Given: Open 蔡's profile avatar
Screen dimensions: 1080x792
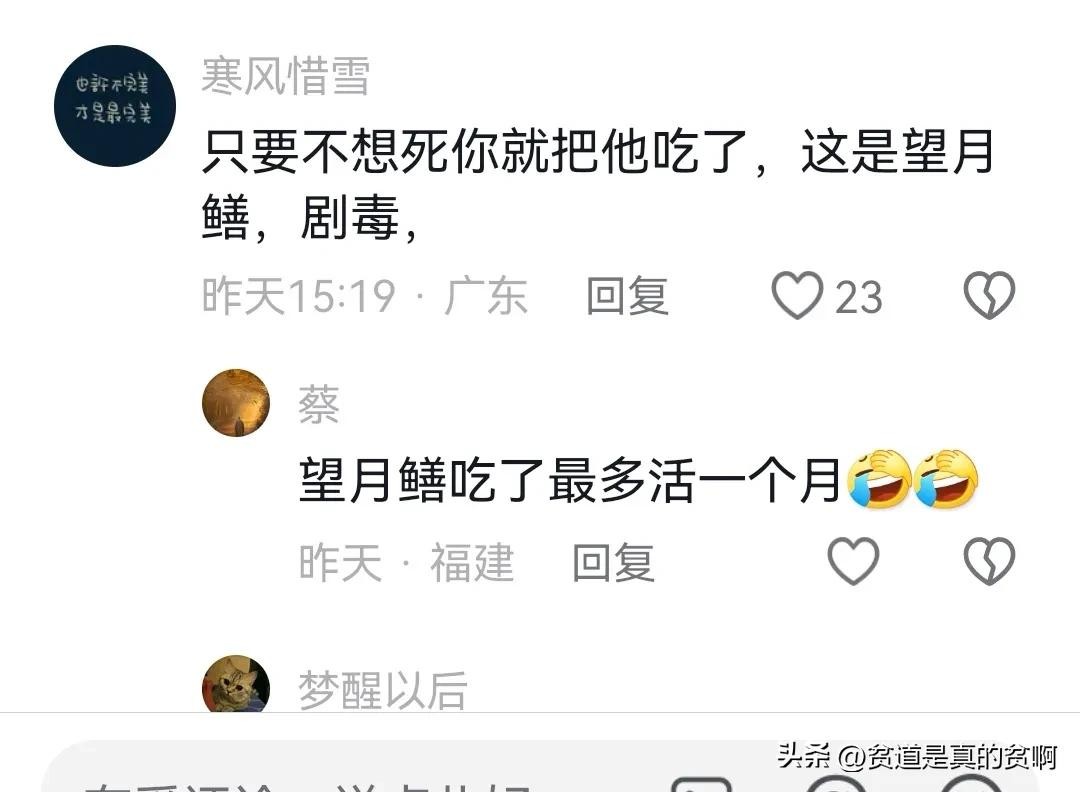Looking at the screenshot, I should point(236,403).
